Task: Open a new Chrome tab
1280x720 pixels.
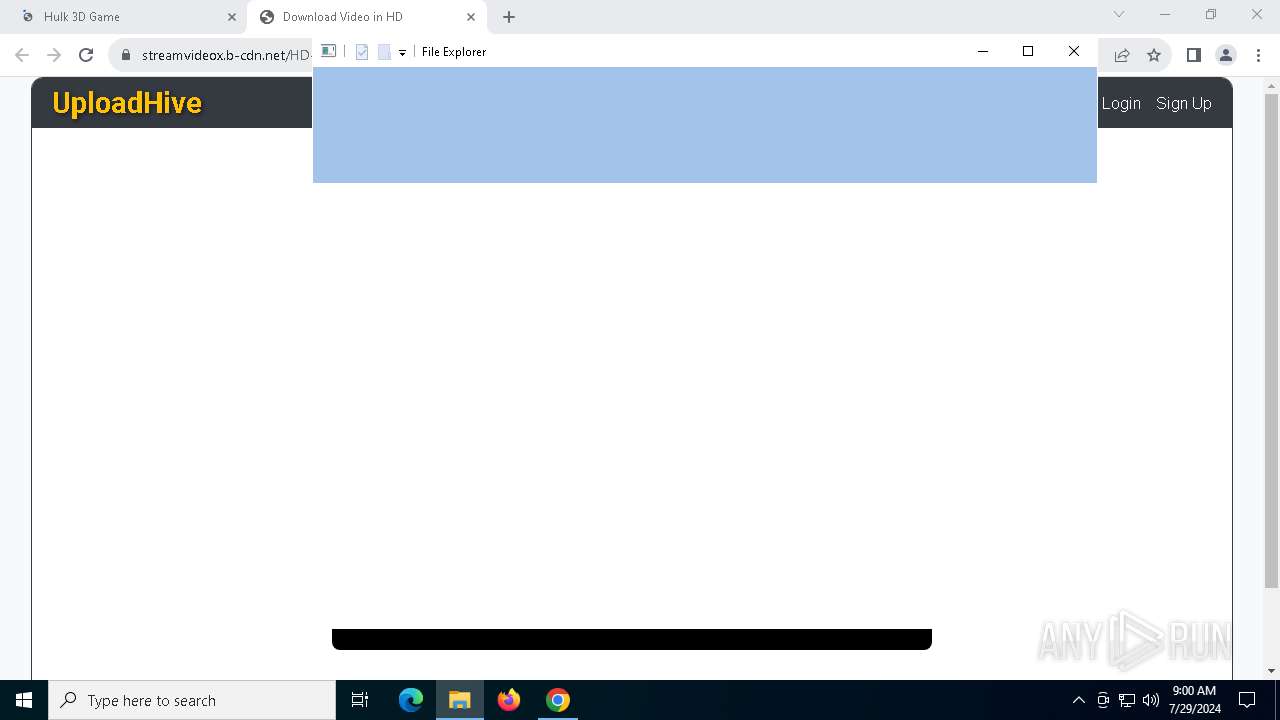Action: click(x=509, y=17)
